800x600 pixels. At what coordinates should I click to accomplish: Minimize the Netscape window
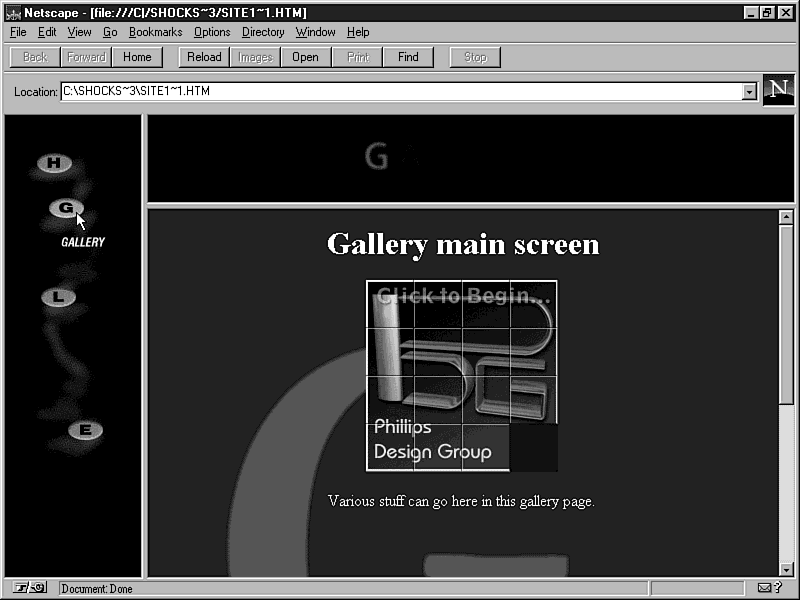751,13
